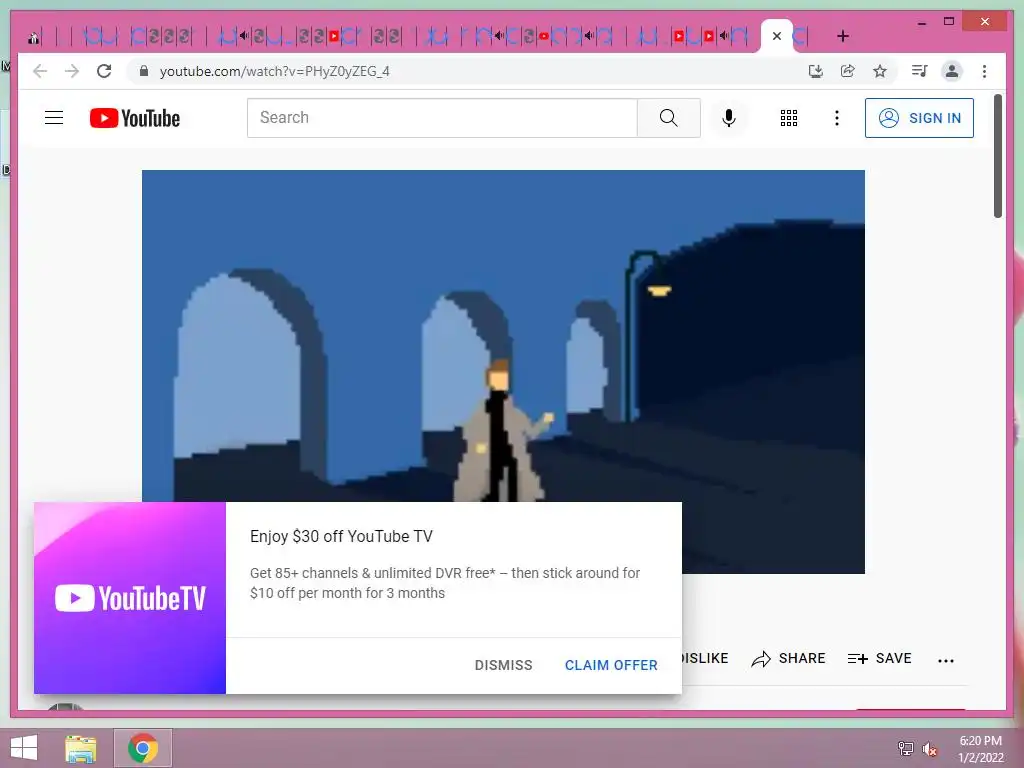Go forward in browser history

click(72, 71)
